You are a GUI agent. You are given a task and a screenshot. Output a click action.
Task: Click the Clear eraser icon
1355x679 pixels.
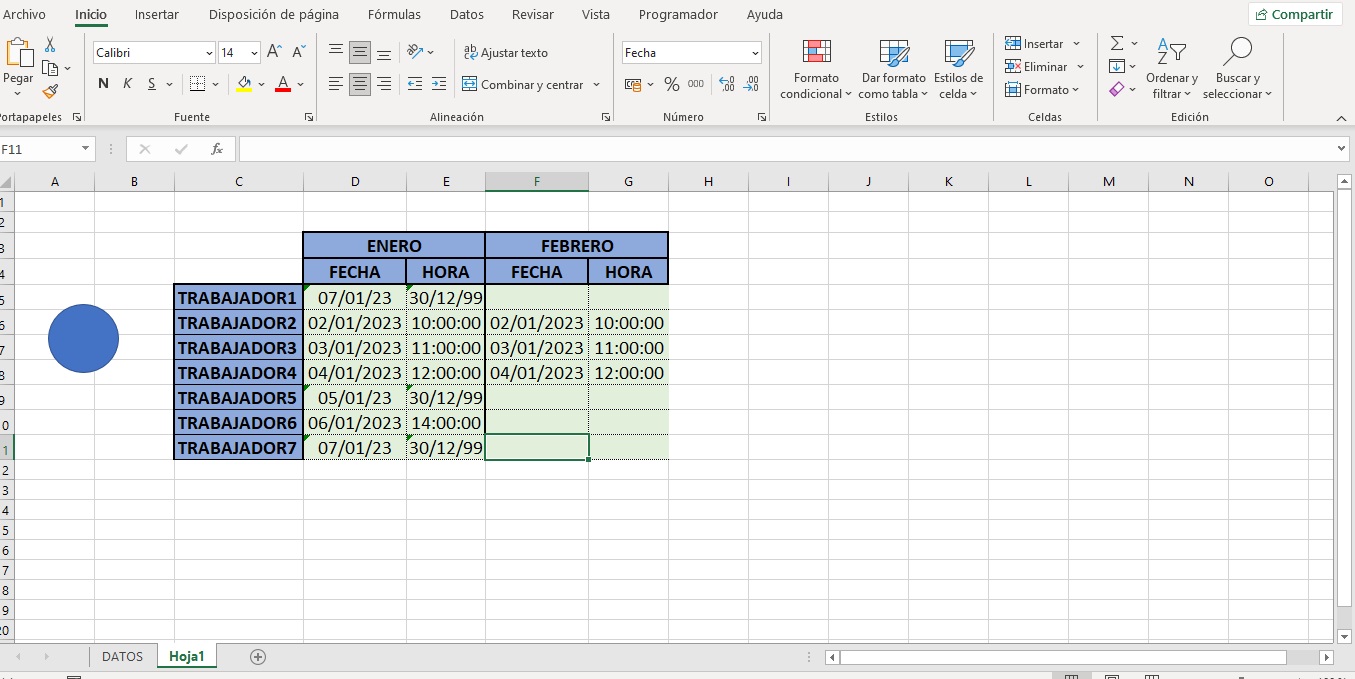click(1117, 89)
